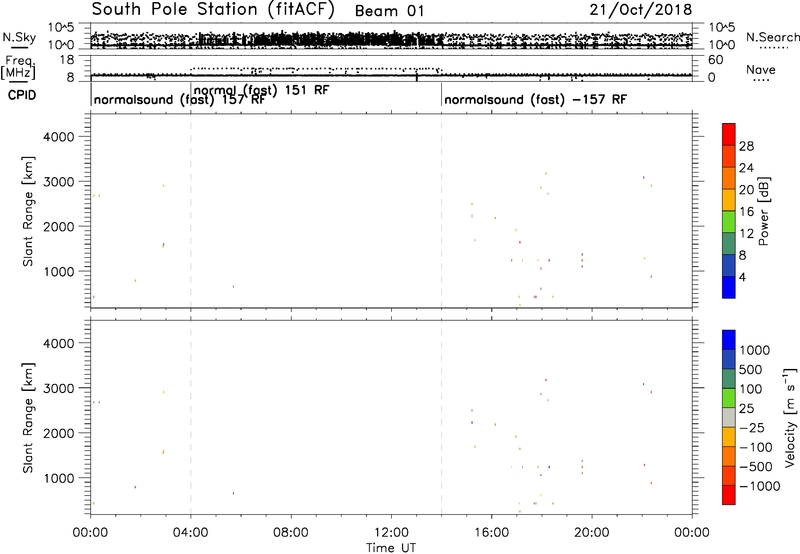
Task: Click 'normalsound (fast) 157 RF' CPID text
Action: [179, 100]
